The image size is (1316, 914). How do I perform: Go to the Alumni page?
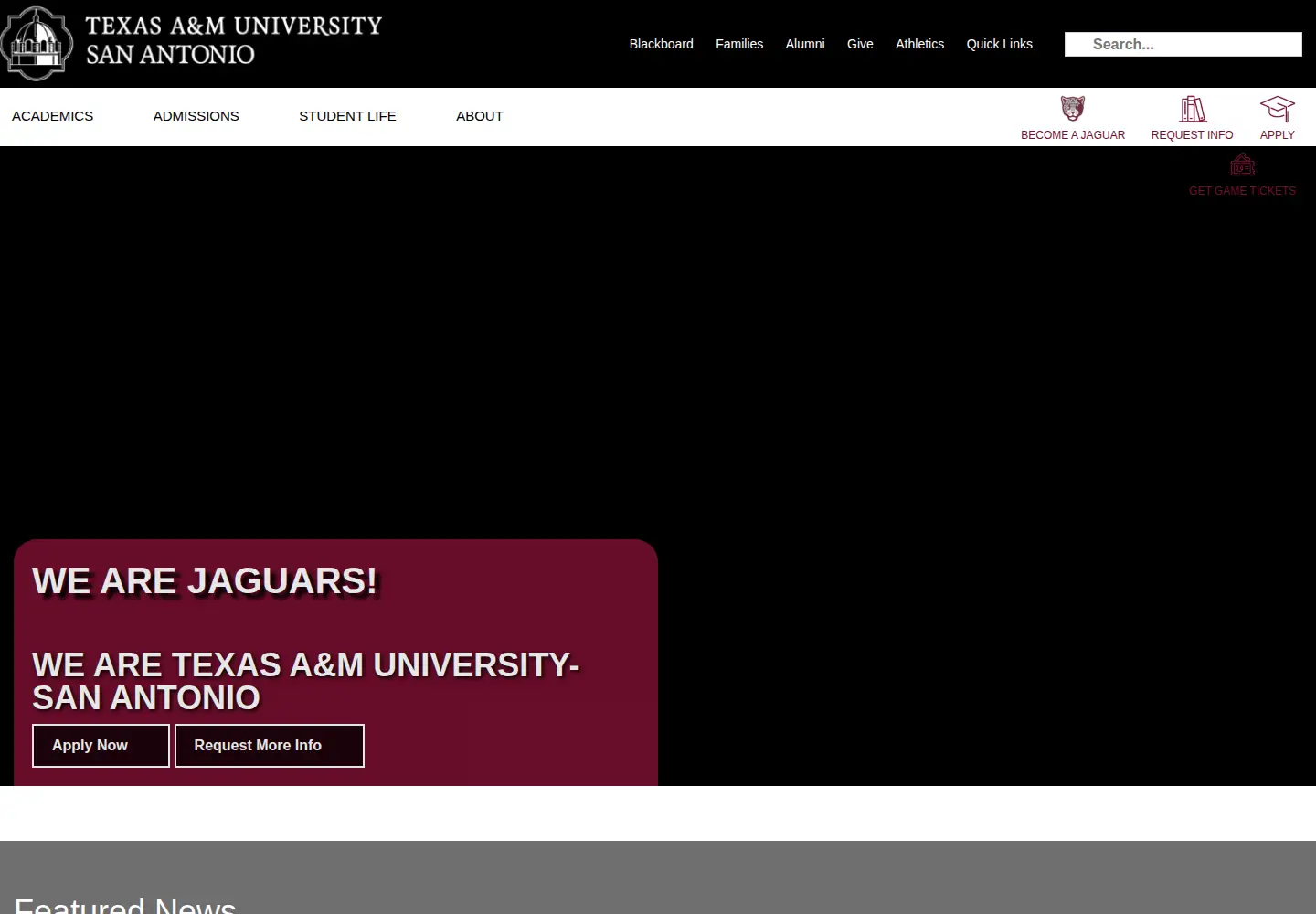pyautogui.click(x=805, y=44)
